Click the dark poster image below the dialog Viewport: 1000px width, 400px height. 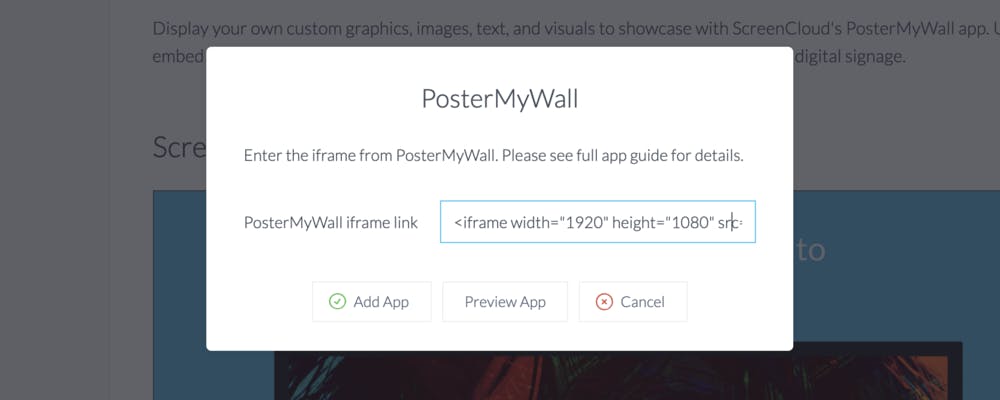click(617, 376)
